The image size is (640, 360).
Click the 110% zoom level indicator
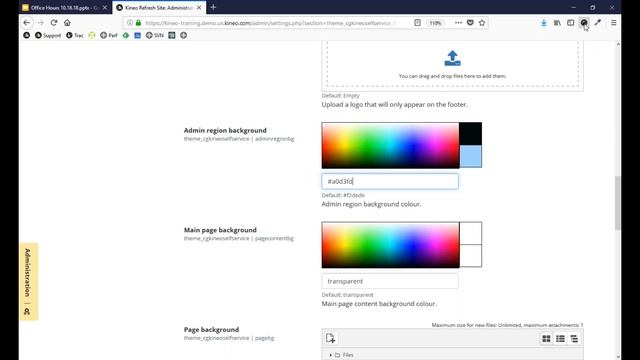(x=435, y=23)
